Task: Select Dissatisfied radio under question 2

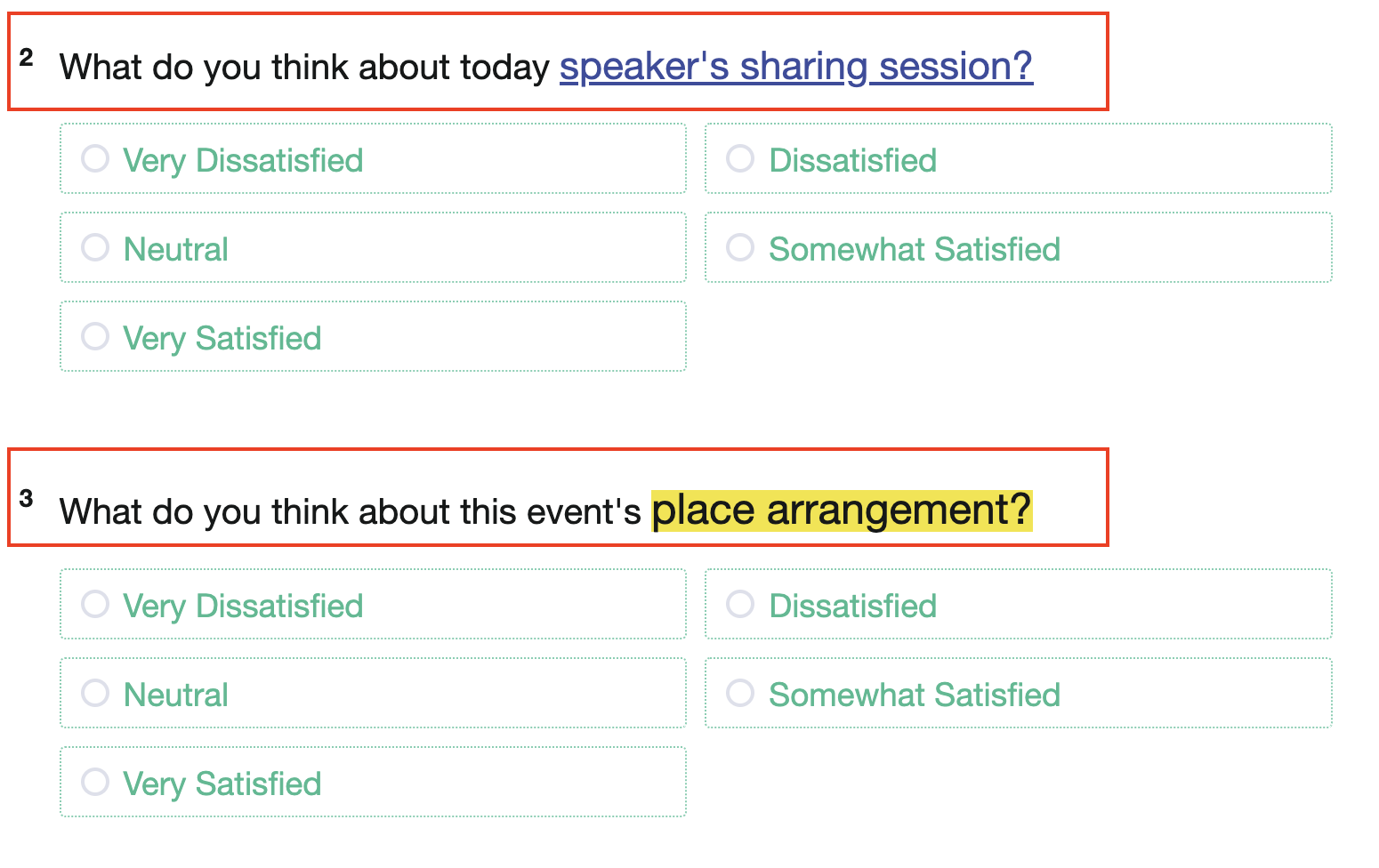Action: (x=740, y=159)
